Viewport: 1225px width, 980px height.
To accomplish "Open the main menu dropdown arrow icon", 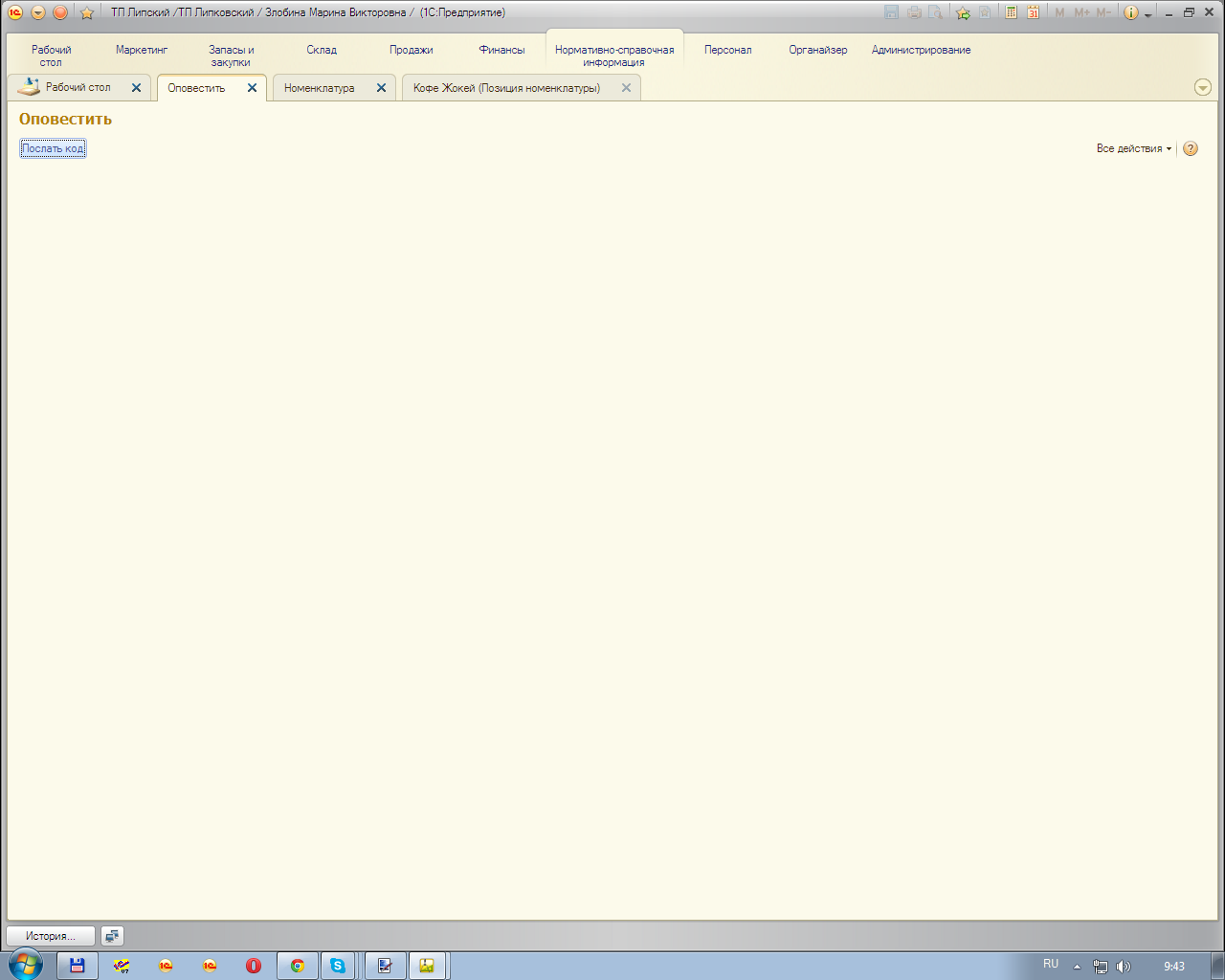I will [x=38, y=12].
